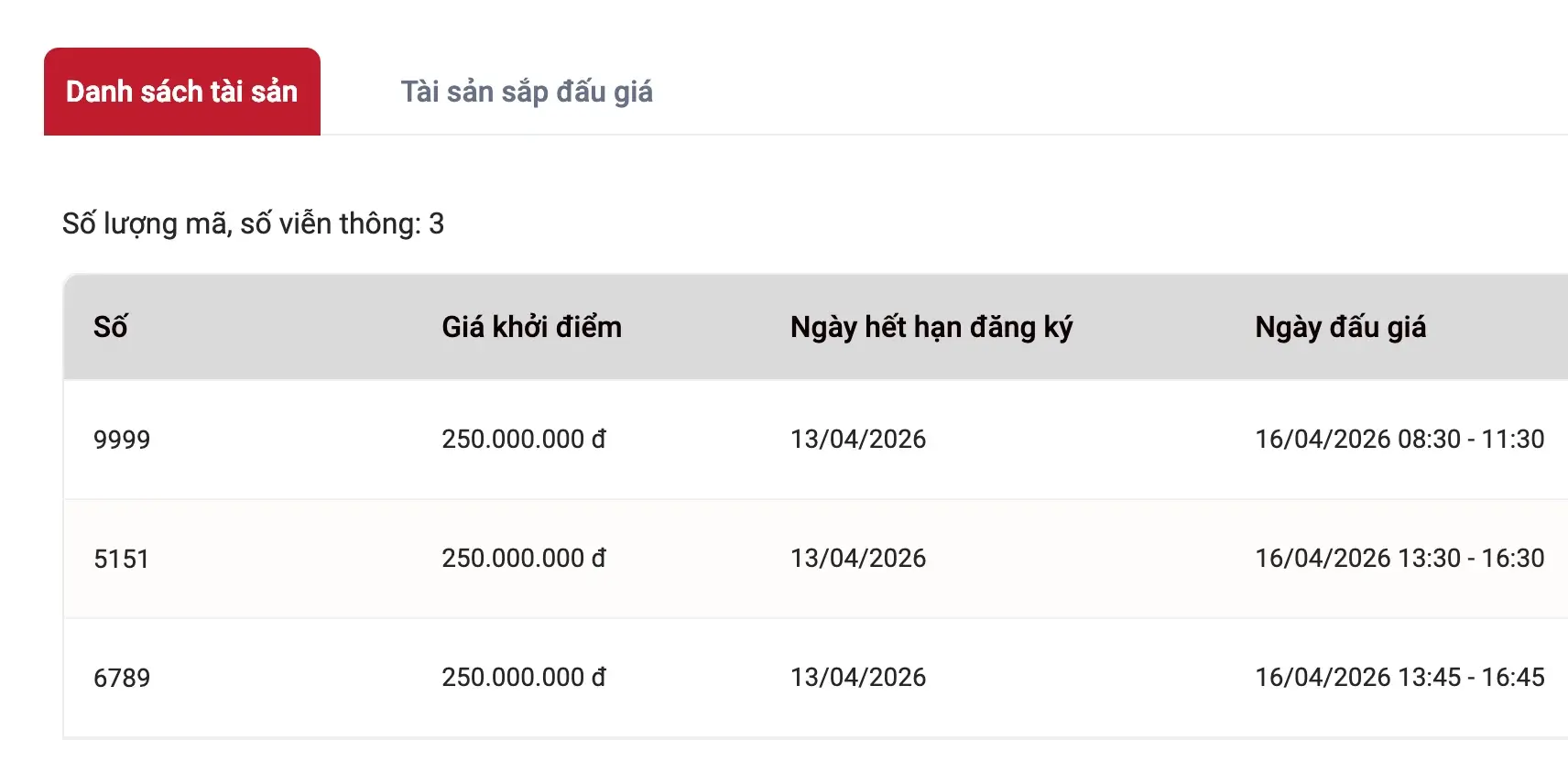Switch to the Danh sách tài sản tab
This screenshot has width=1568, height=762.
181,92
